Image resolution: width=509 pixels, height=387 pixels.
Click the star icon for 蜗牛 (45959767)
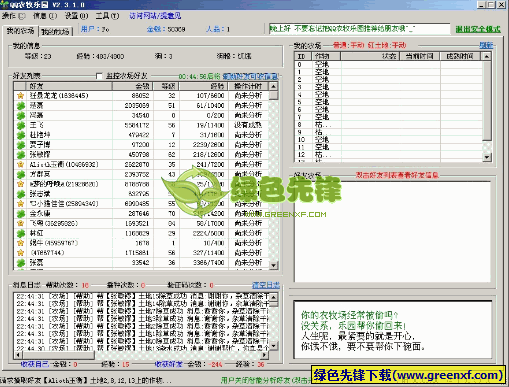point(21,243)
